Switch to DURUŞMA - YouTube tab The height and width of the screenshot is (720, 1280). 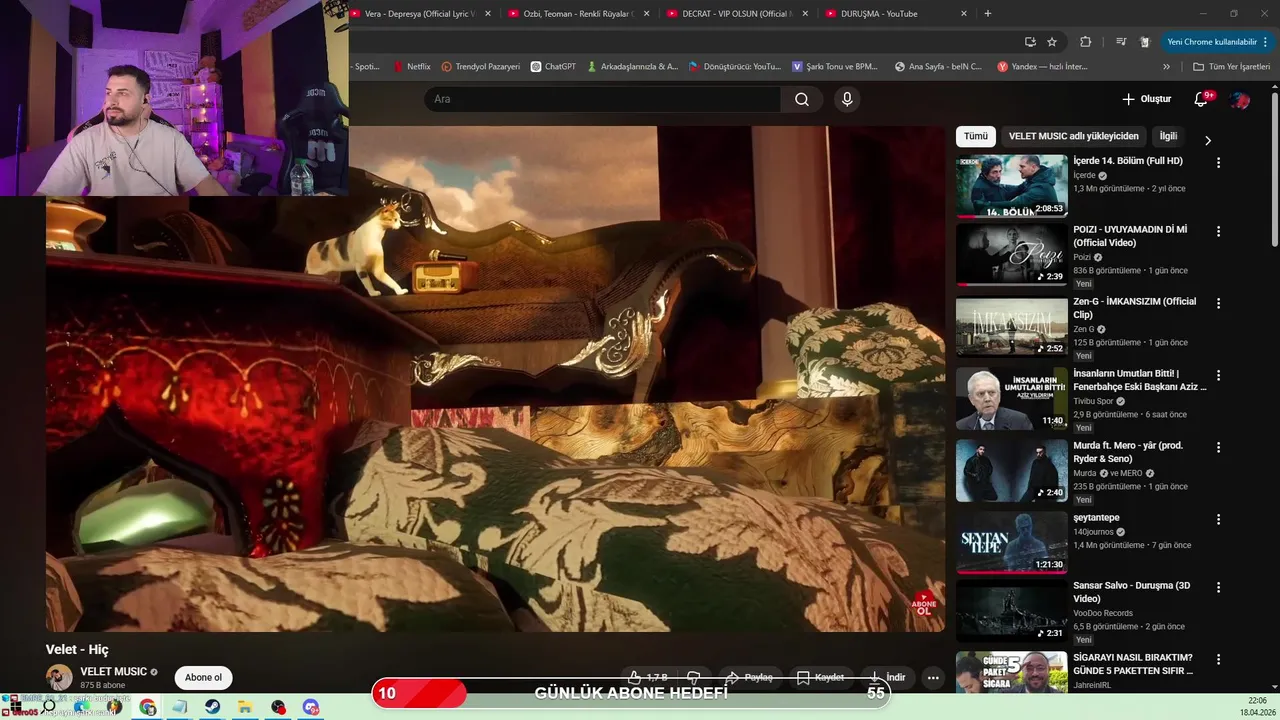click(894, 14)
